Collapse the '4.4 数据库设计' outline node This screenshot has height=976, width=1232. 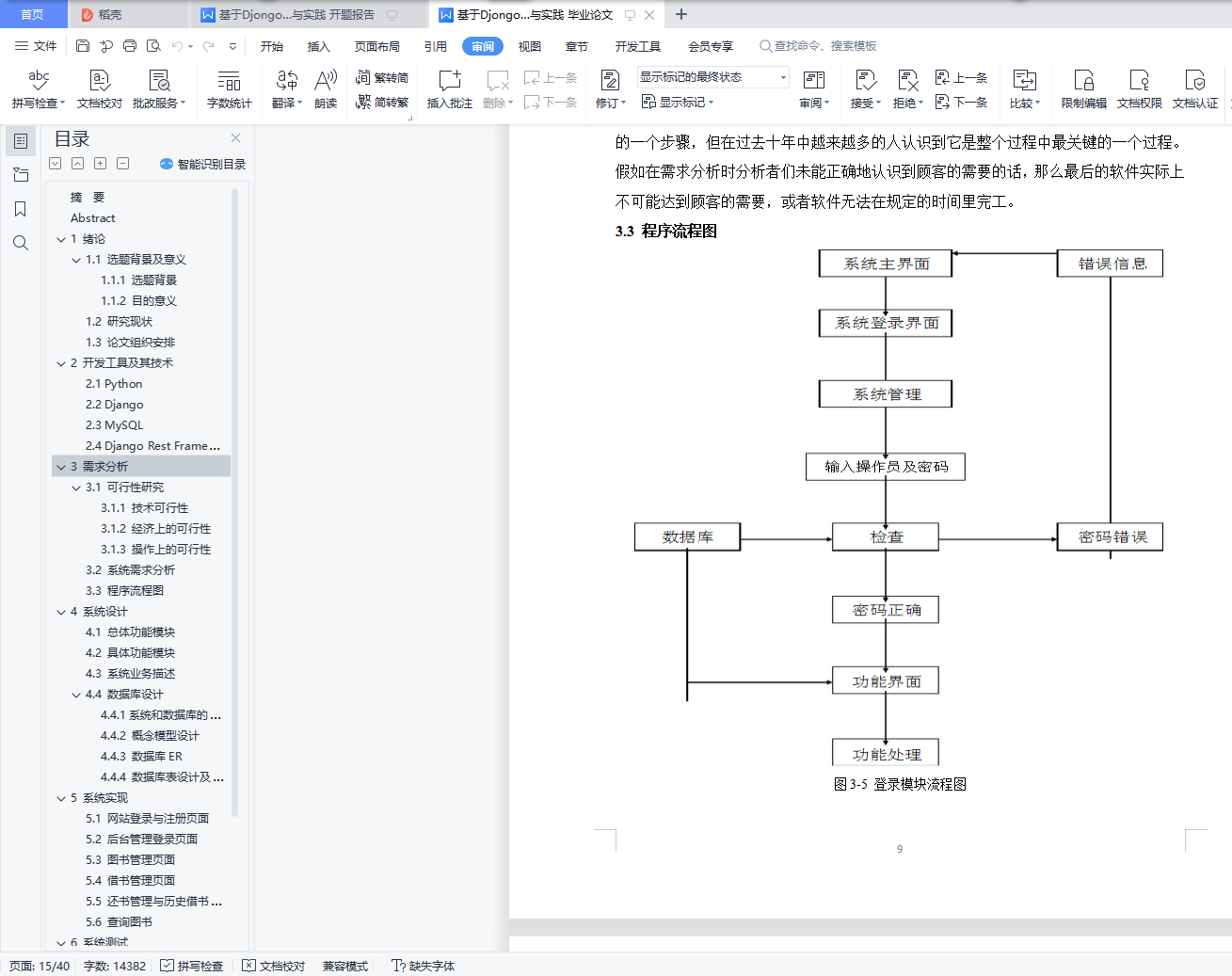click(76, 695)
